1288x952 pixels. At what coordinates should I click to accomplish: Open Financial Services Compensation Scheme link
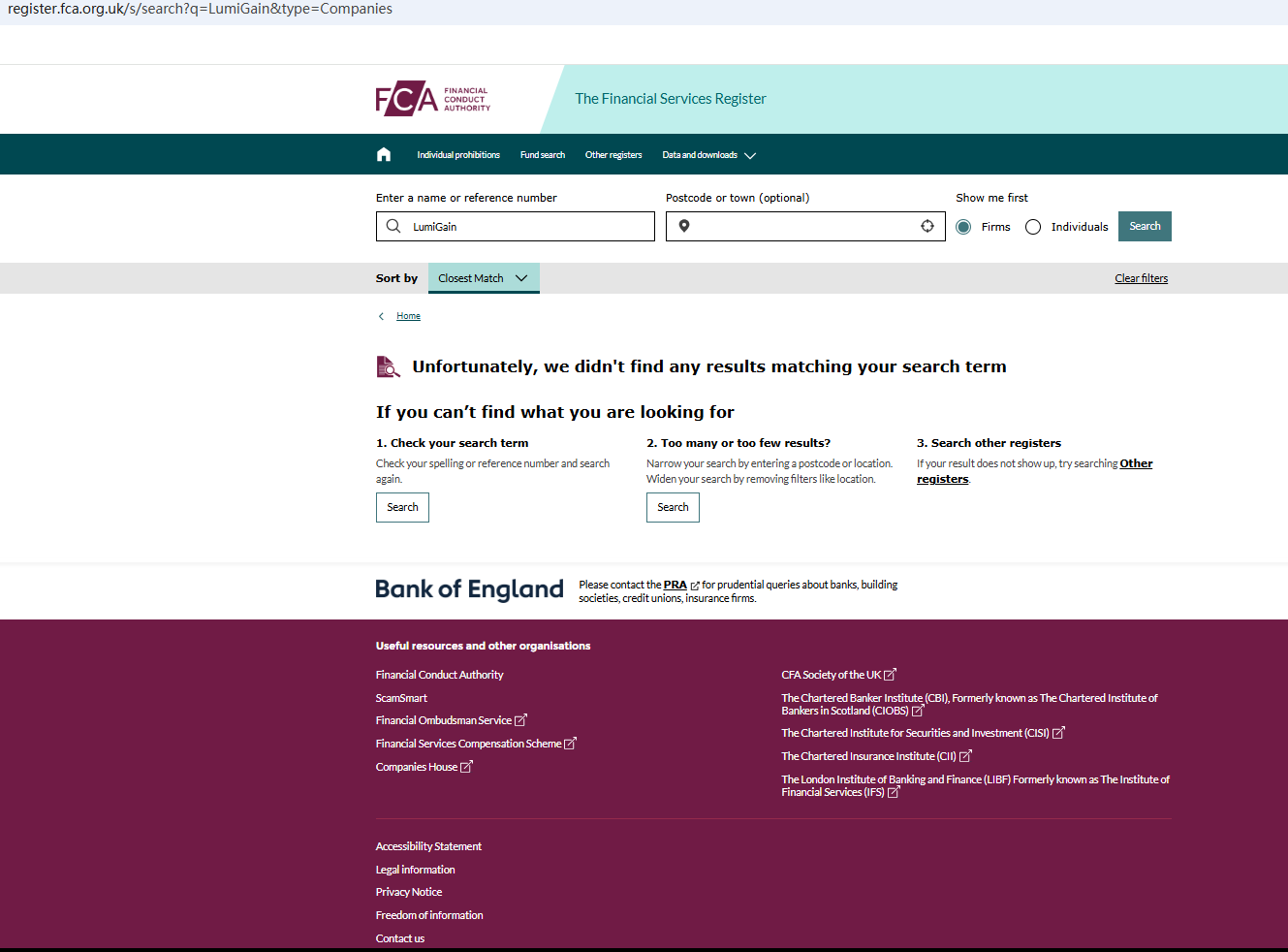(469, 744)
